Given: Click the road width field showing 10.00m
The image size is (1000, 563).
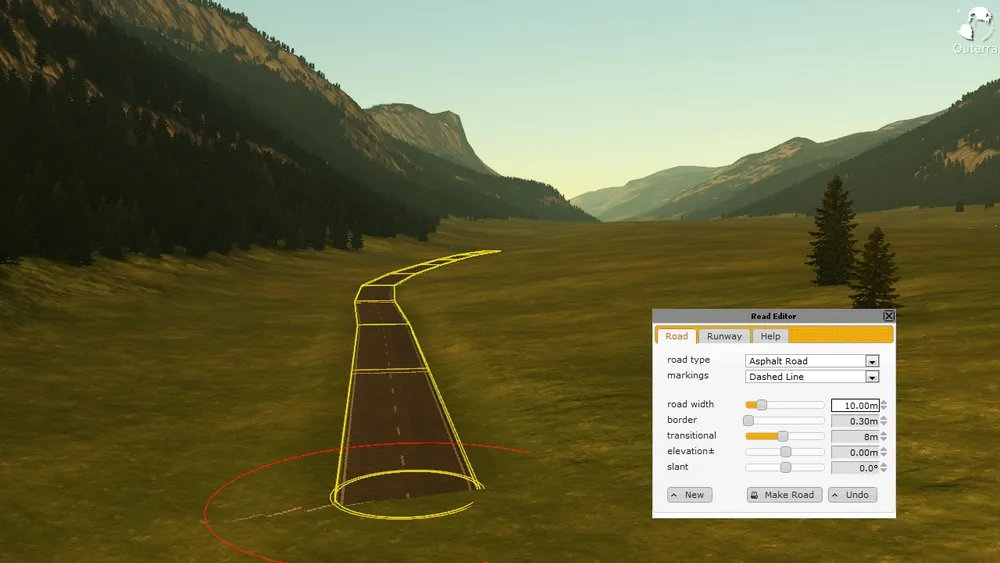Looking at the screenshot, I should pos(855,406).
